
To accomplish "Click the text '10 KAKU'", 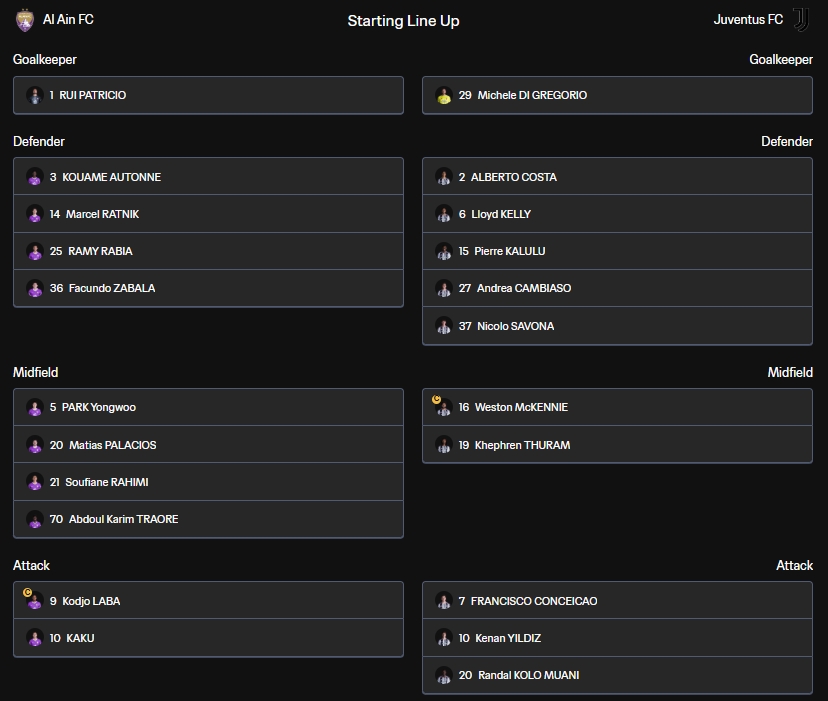I will [x=72, y=638].
